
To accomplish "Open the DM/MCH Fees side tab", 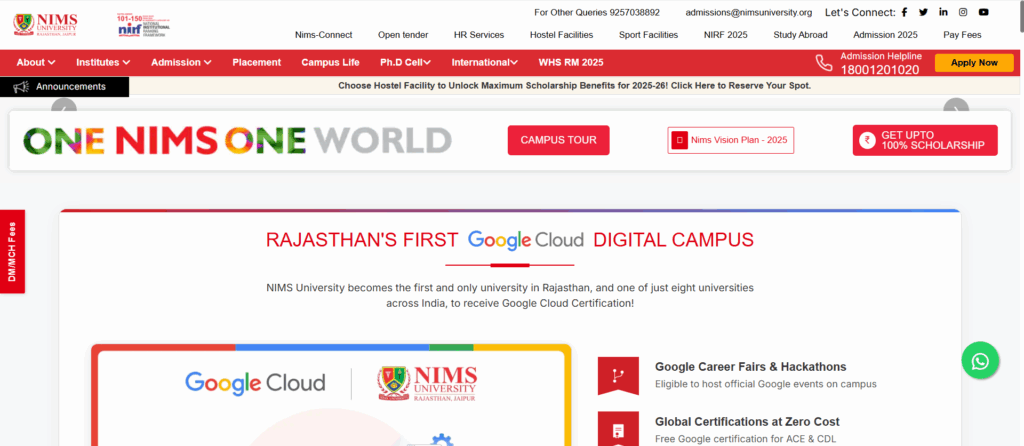I will (12, 251).
